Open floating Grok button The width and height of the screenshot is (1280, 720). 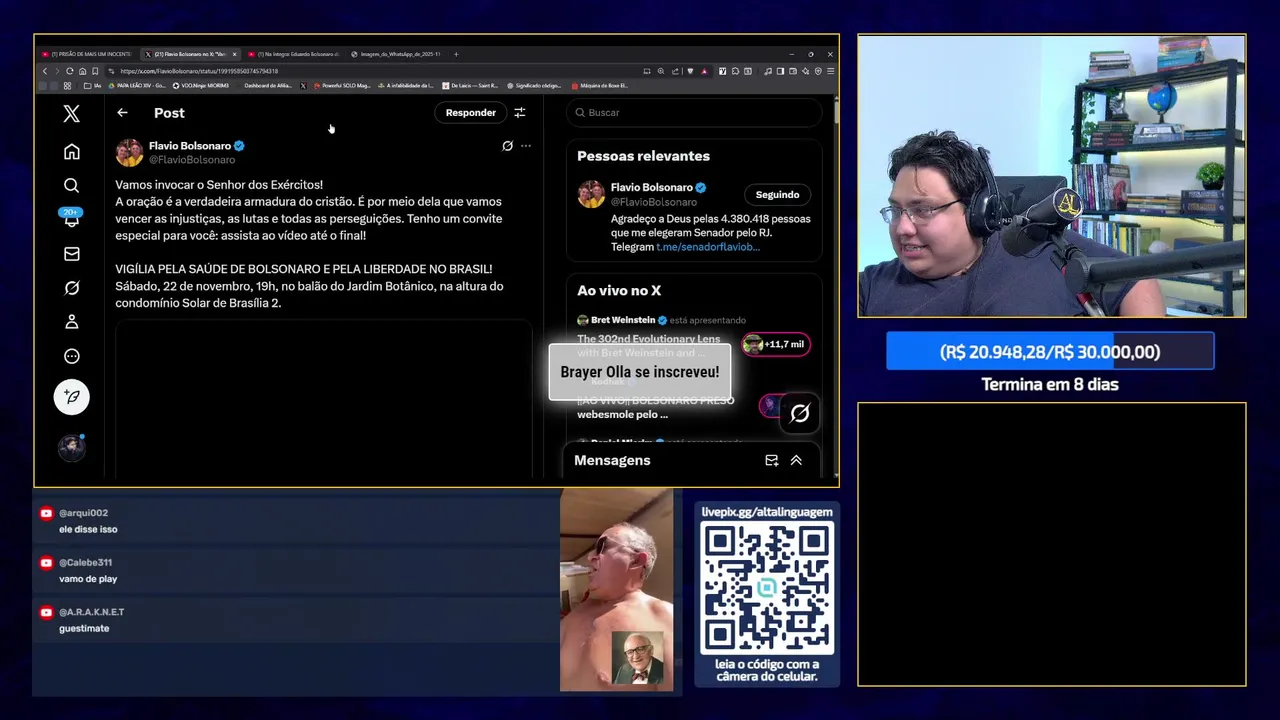[x=799, y=413]
